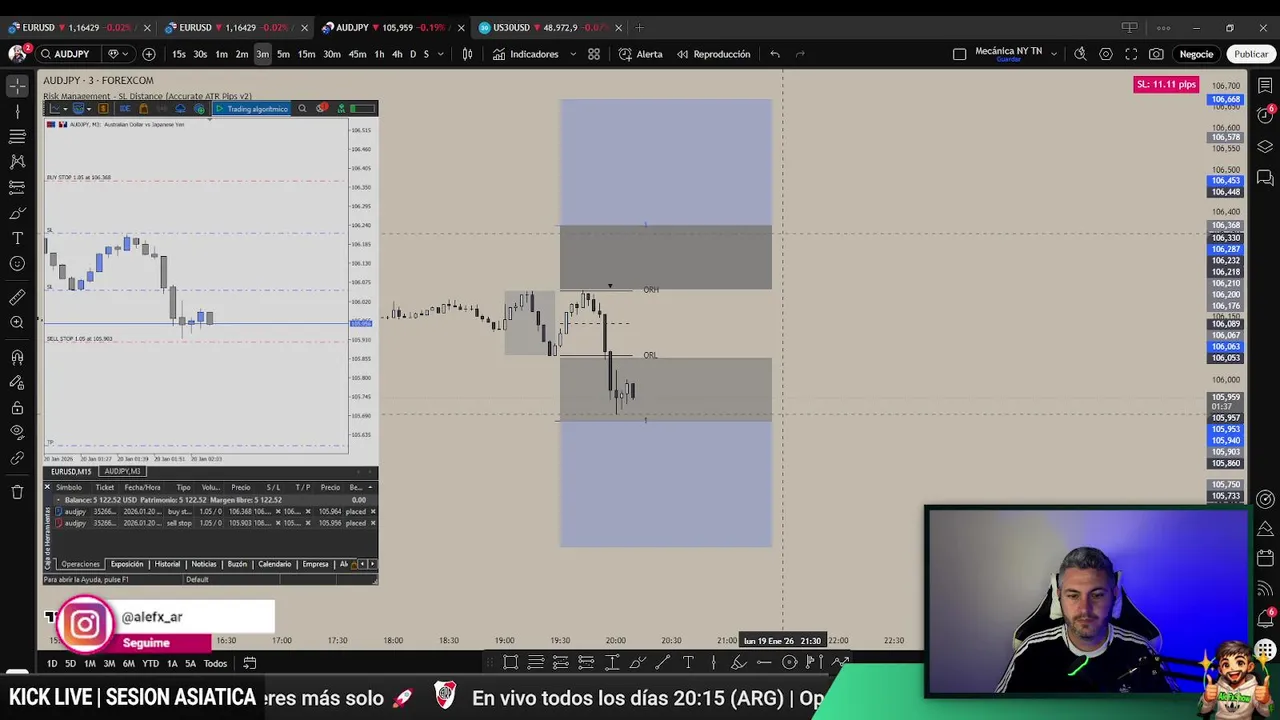Select the 15s timeframe

tap(178, 54)
